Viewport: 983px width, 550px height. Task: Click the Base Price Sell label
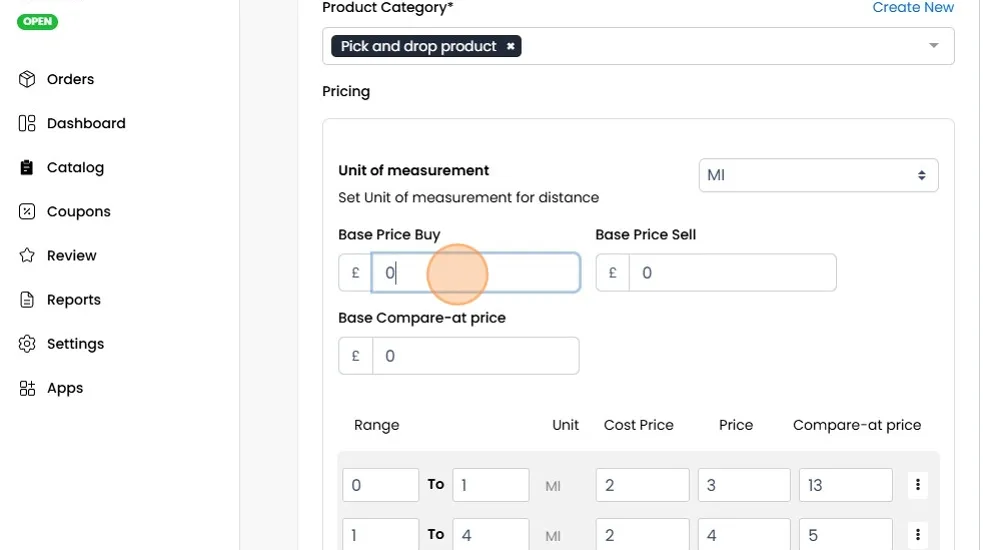646,235
